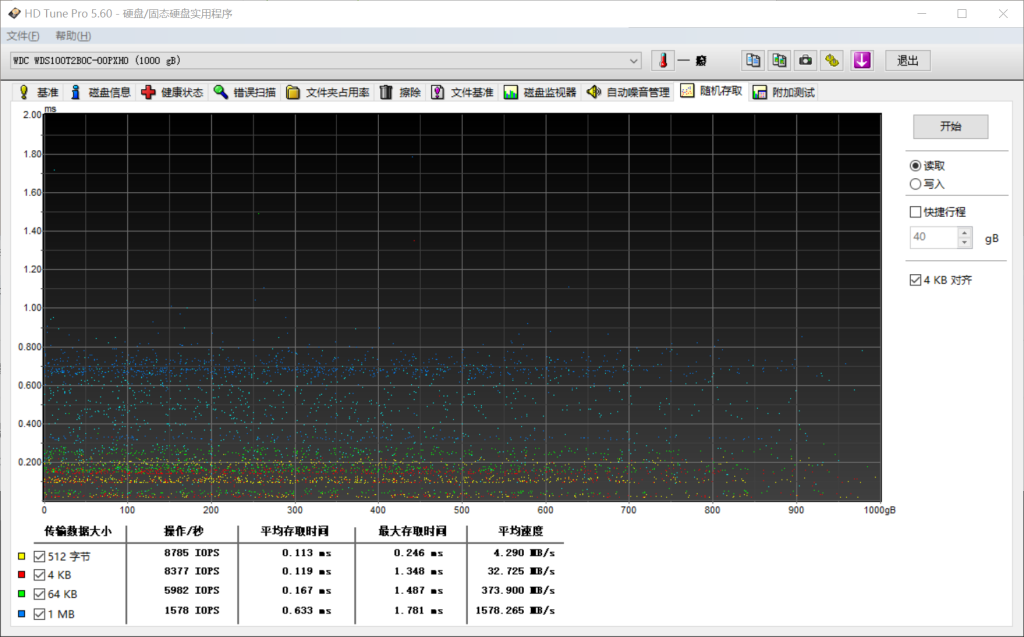
Task: Uncheck the 512 字节 transfer size checkbox
Action: click(39, 557)
